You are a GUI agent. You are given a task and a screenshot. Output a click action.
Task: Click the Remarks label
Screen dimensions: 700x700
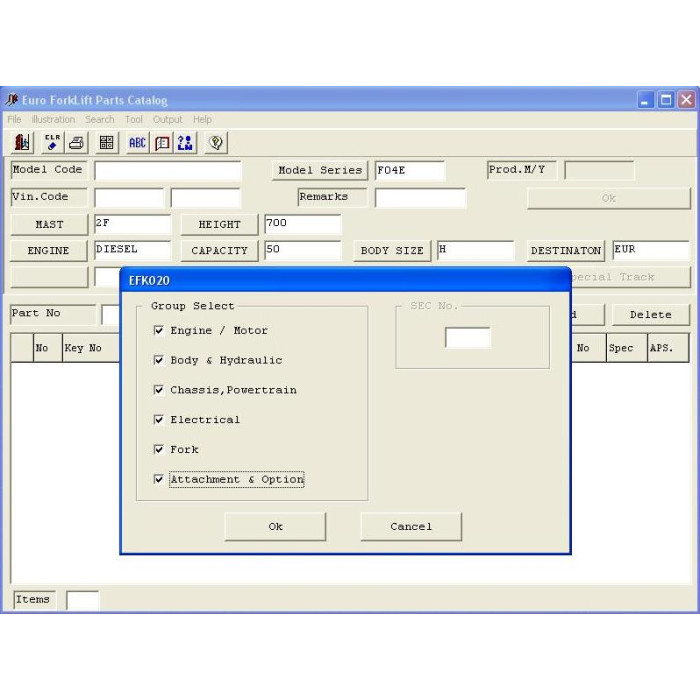[x=333, y=197]
